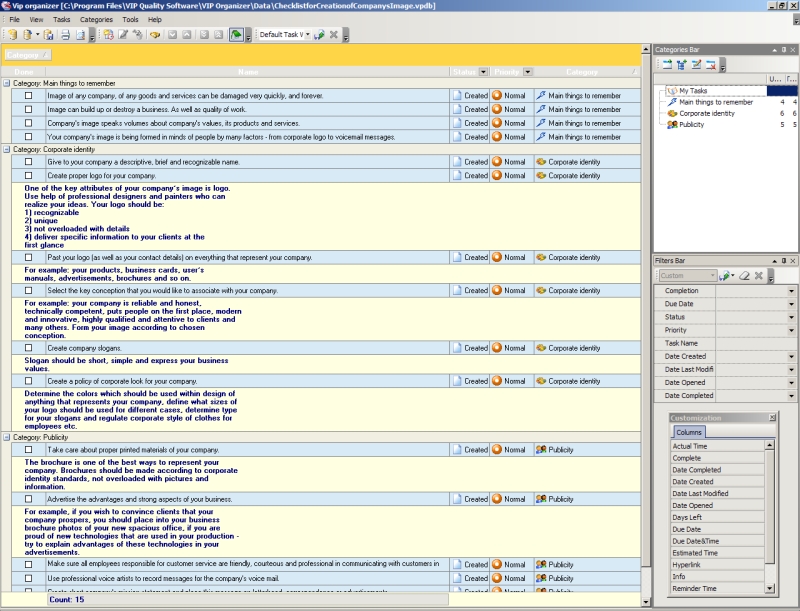800x611 pixels.
Task: Close the Customization window
Action: [x=772, y=418]
